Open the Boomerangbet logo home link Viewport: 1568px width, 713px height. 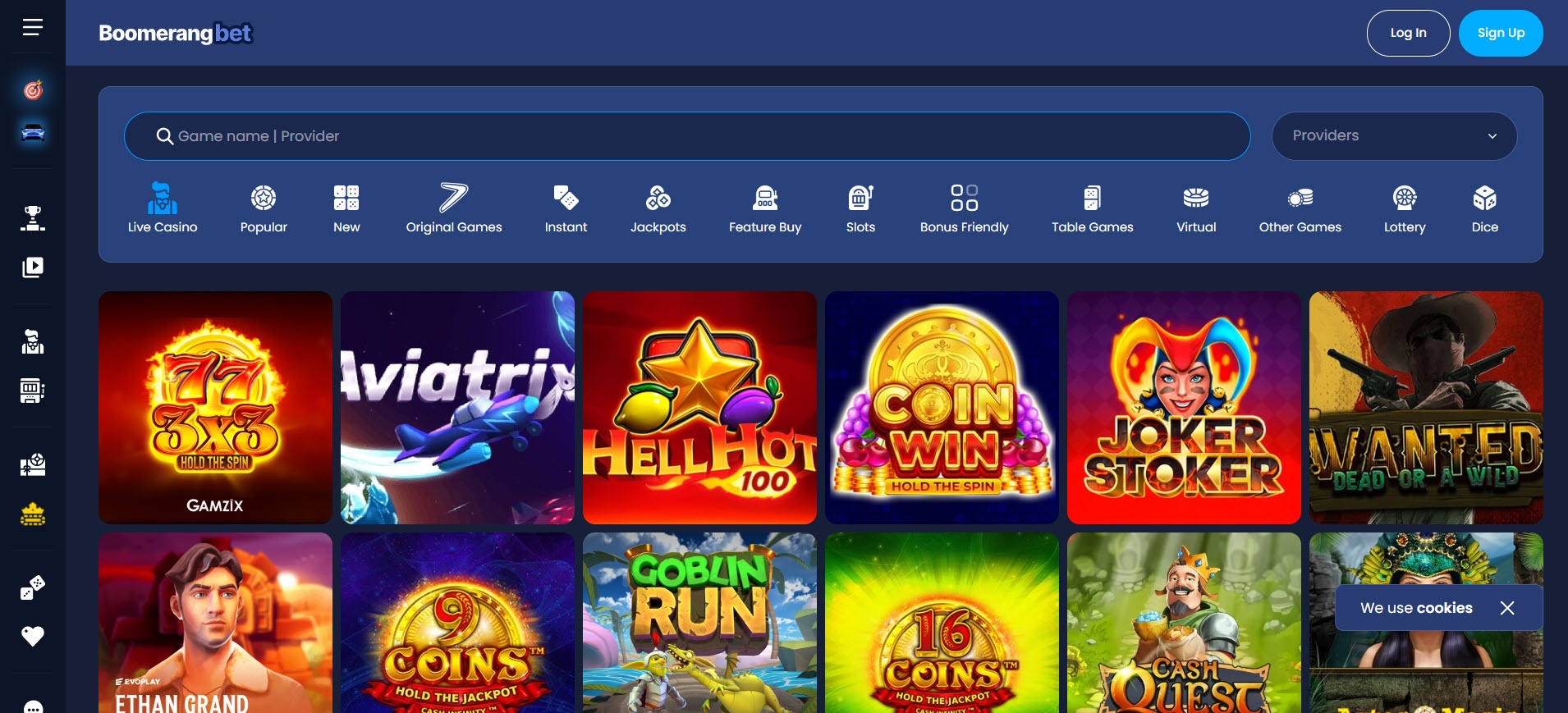point(176,33)
